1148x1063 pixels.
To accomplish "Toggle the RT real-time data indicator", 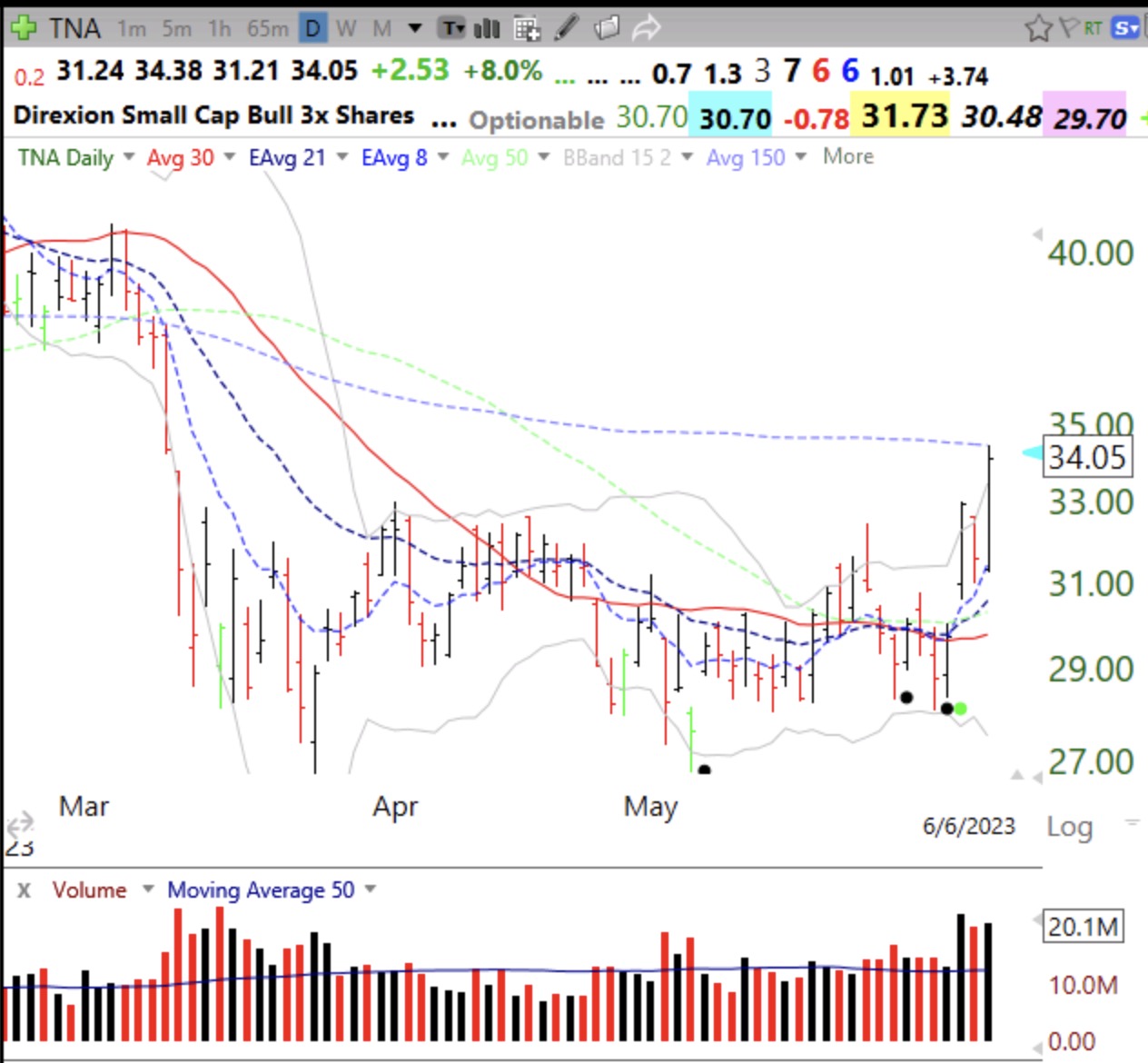I will pos(1093,28).
